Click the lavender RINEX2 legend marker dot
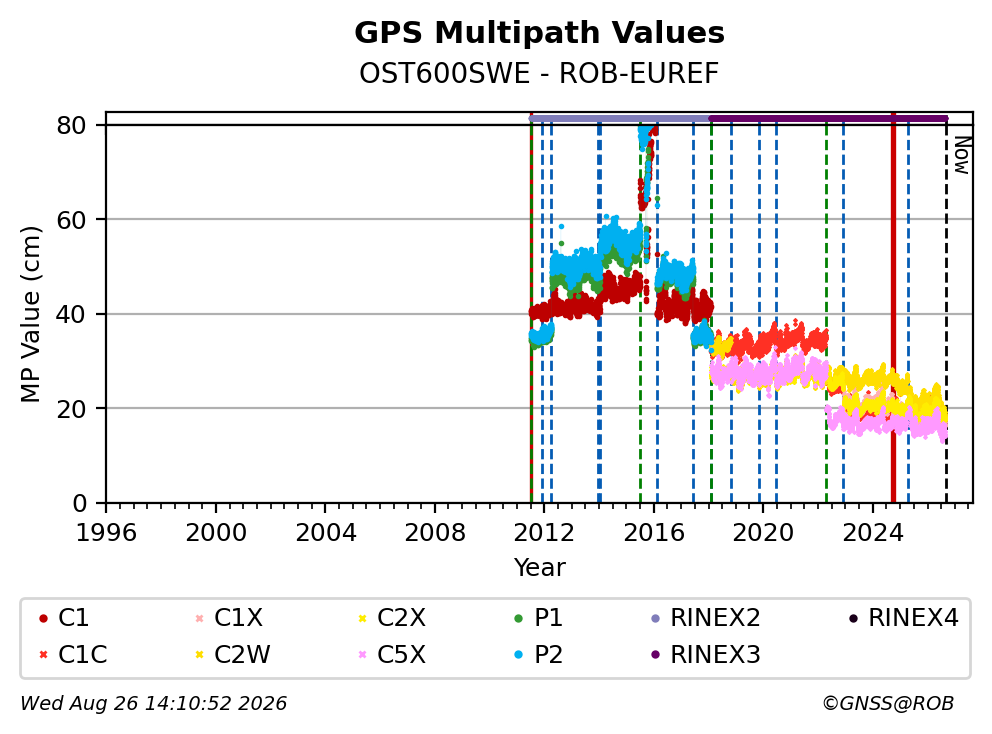This screenshot has height=734, width=992. tap(655, 618)
